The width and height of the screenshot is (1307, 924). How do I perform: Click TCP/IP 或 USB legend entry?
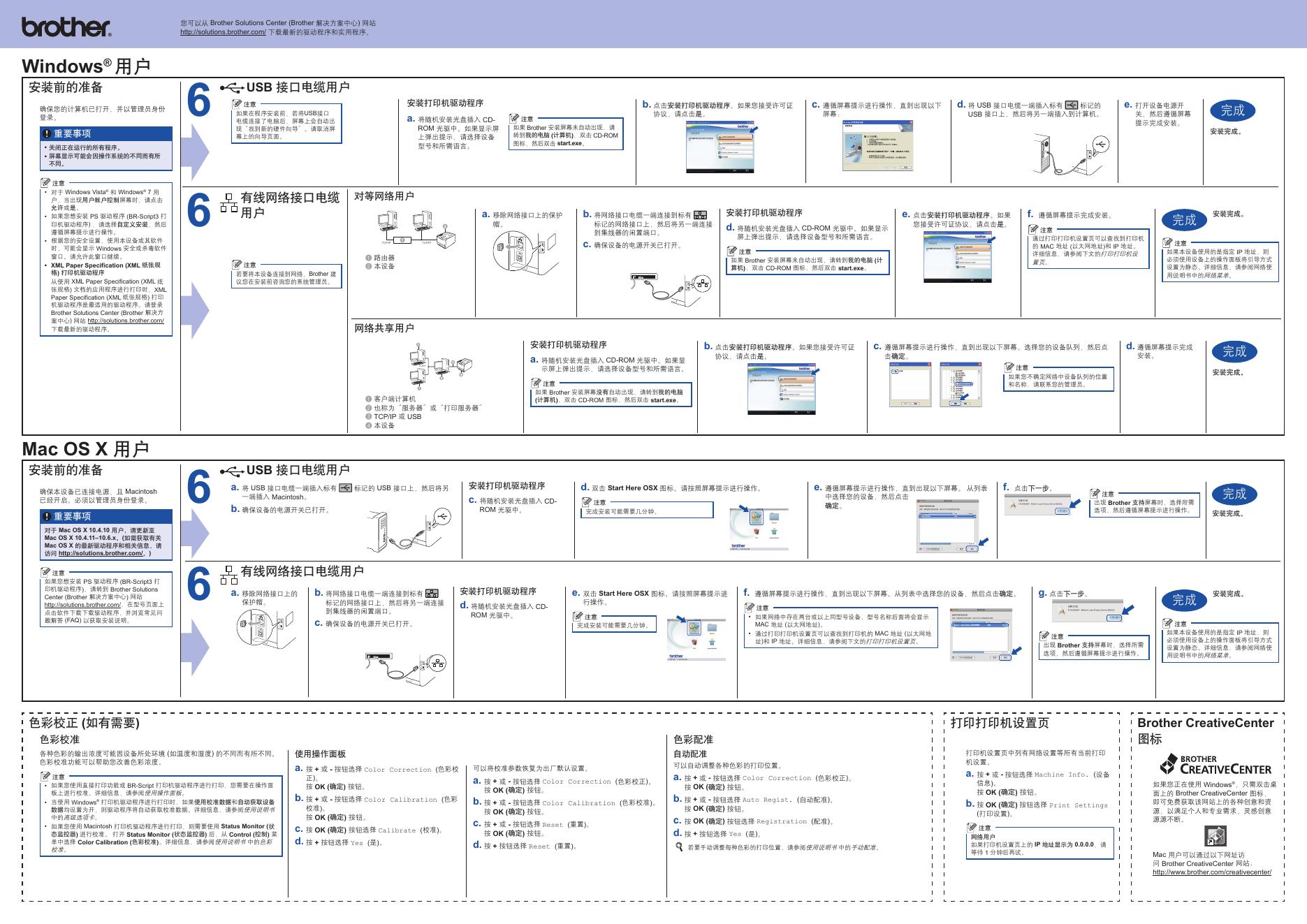[x=393, y=417]
